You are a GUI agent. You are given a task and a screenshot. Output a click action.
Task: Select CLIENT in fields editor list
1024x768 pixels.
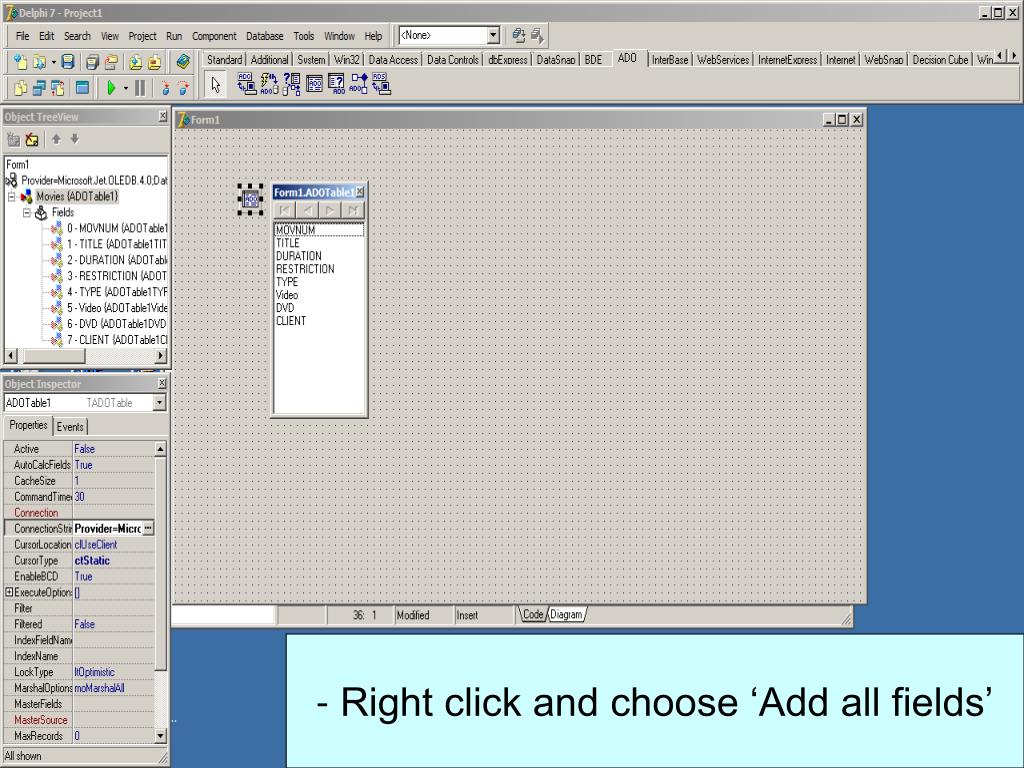(291, 321)
